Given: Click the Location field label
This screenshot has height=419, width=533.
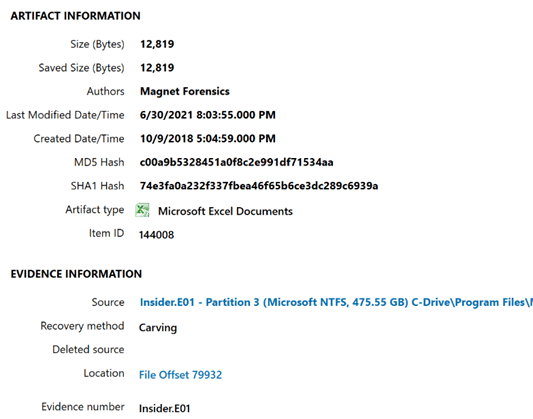Looking at the screenshot, I should tap(104, 373).
